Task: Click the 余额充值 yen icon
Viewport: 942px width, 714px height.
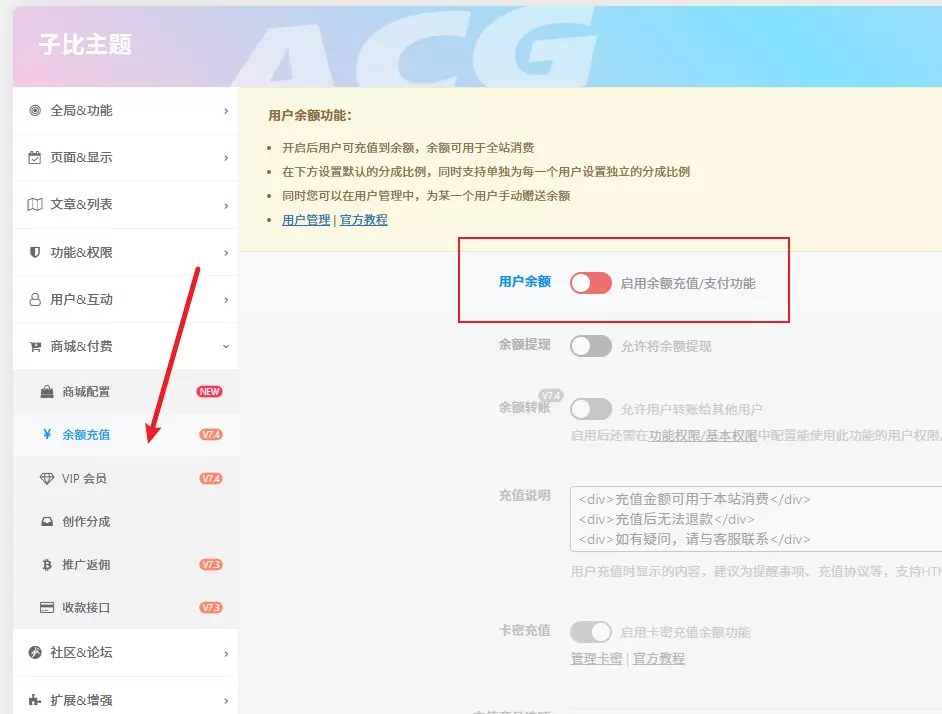Action: click(x=47, y=435)
